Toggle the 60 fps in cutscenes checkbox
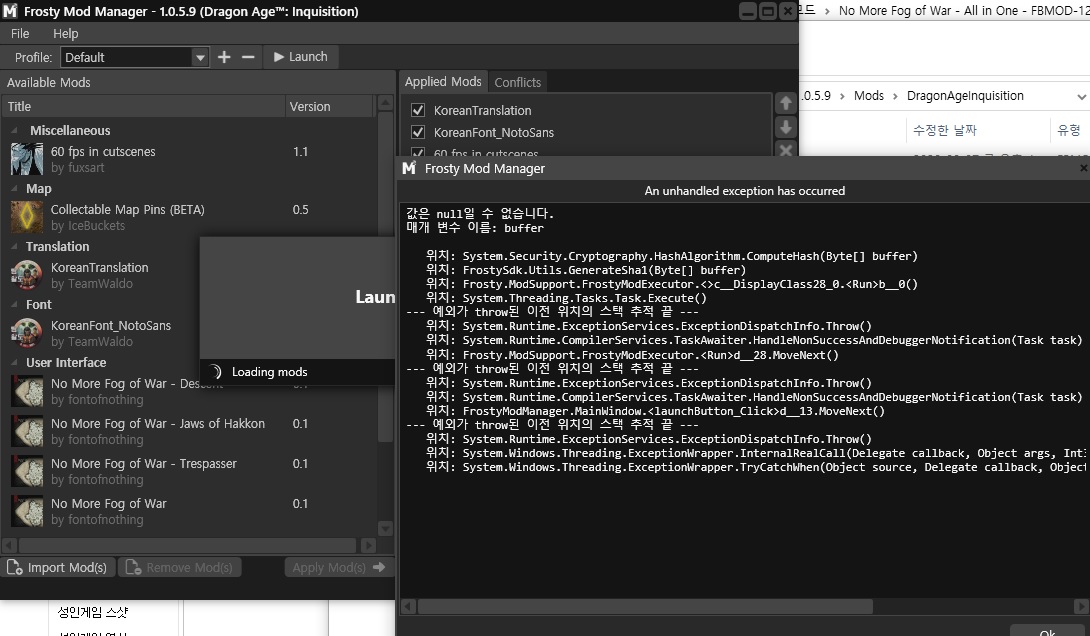 coord(418,152)
